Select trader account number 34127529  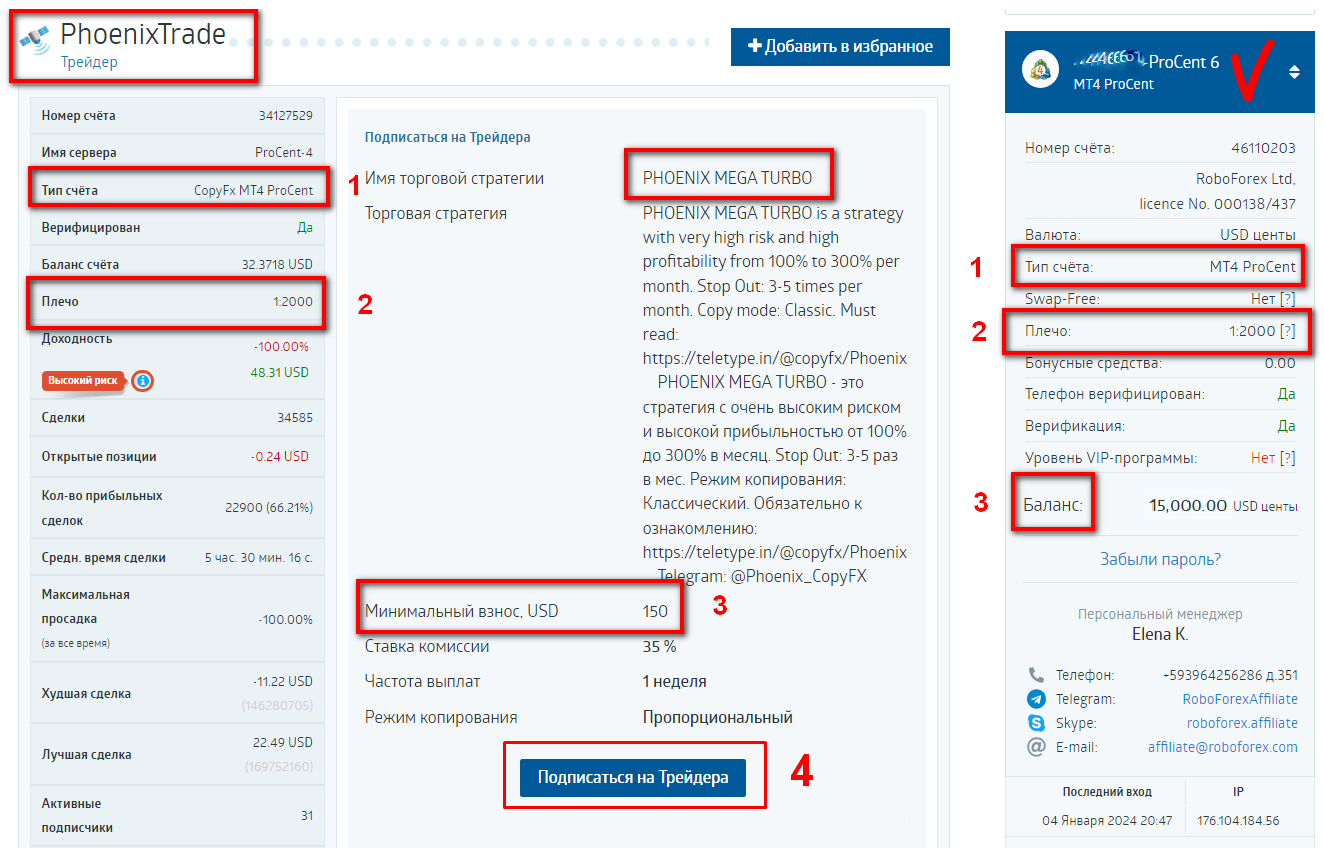click(x=286, y=116)
